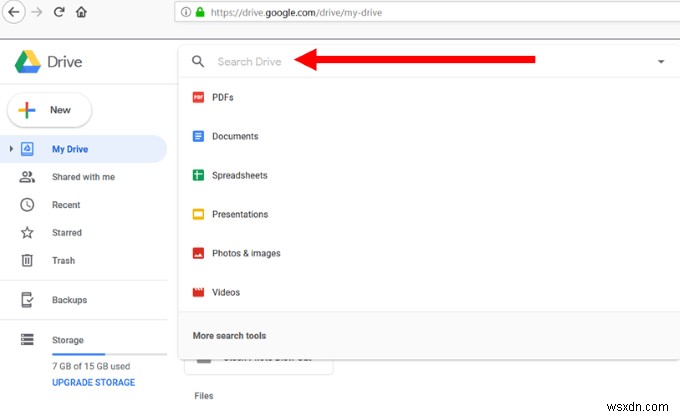Image resolution: width=680 pixels, height=417 pixels.
Task: Filter search by PDFs
Action: pos(223,97)
